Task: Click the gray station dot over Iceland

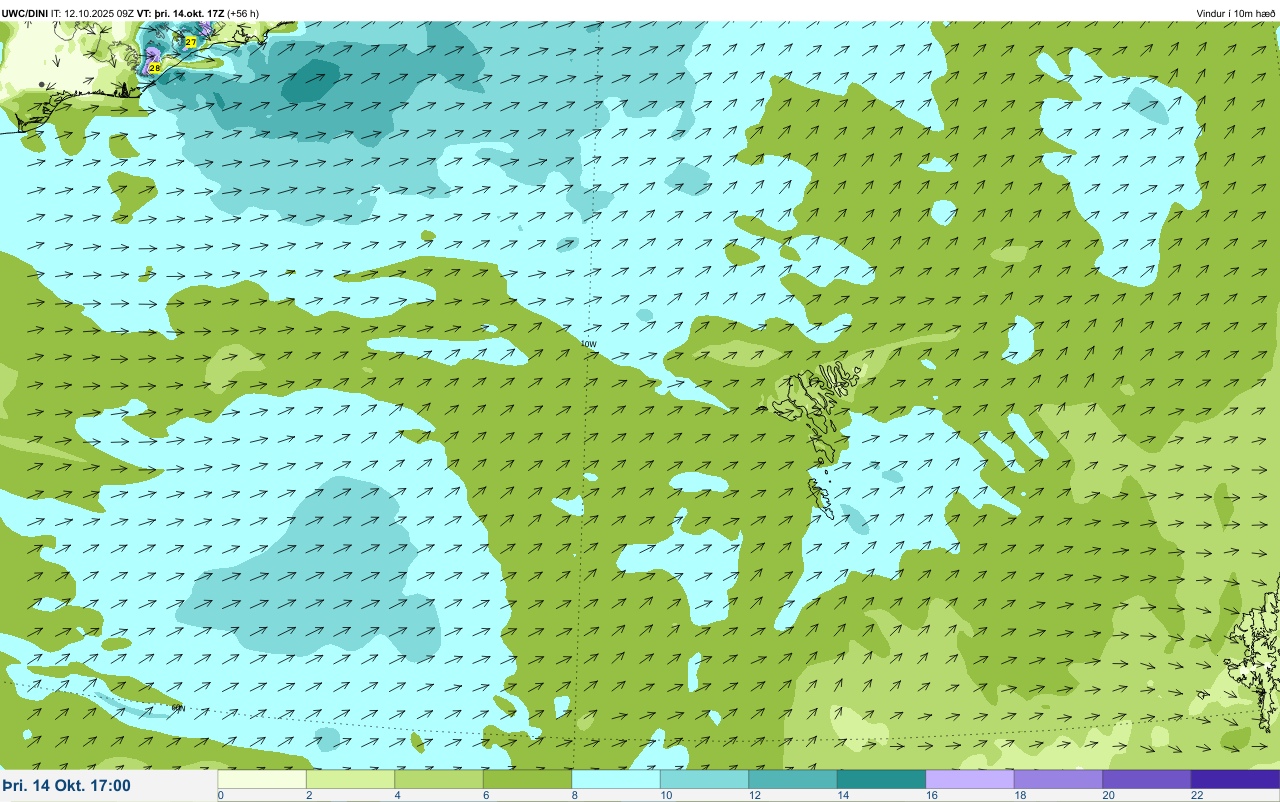Action: (41, 84)
